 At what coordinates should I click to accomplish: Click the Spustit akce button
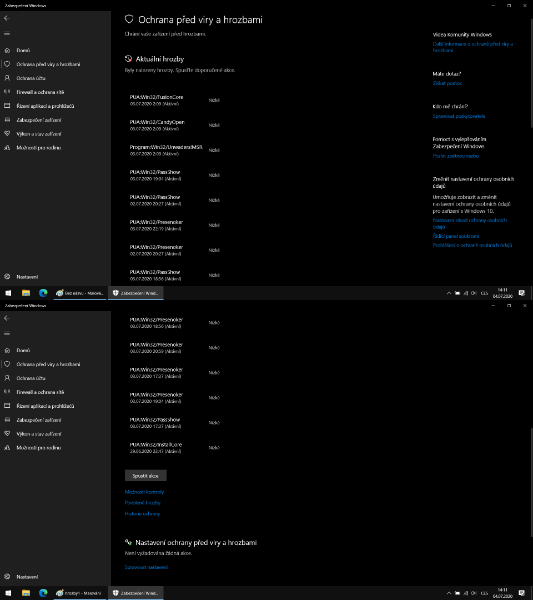coord(146,476)
